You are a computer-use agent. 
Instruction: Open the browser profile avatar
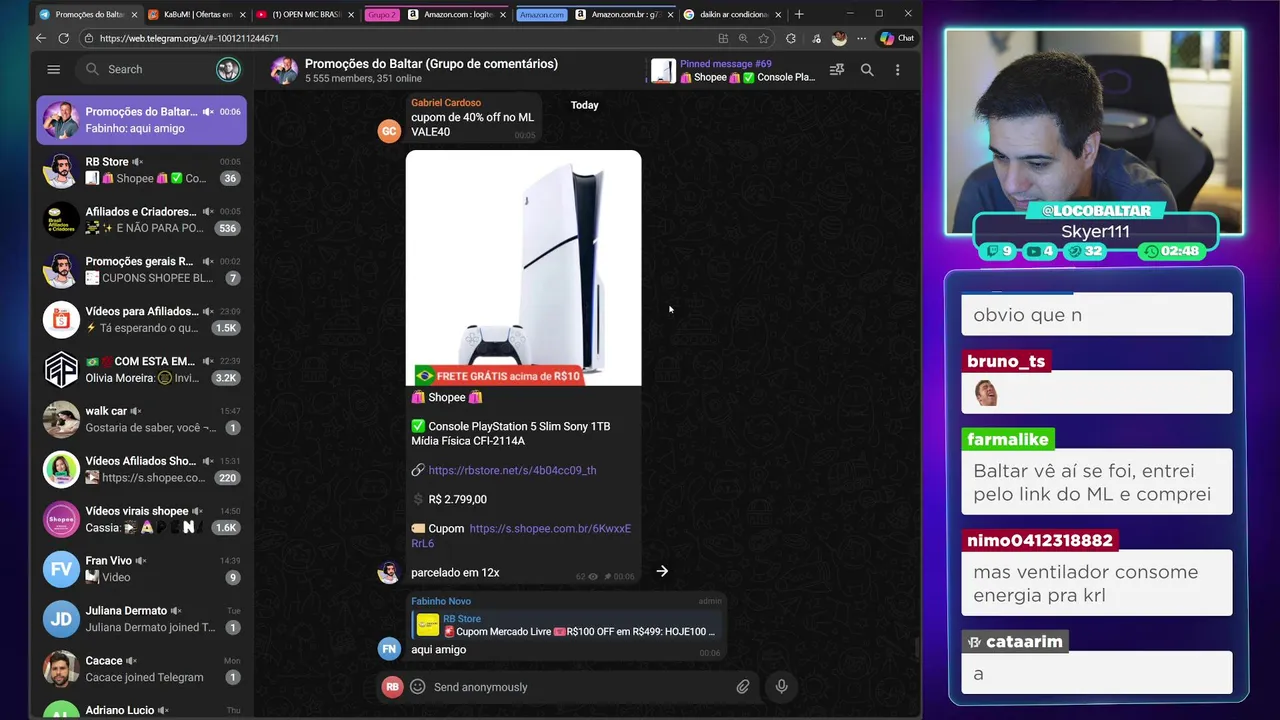pos(839,38)
